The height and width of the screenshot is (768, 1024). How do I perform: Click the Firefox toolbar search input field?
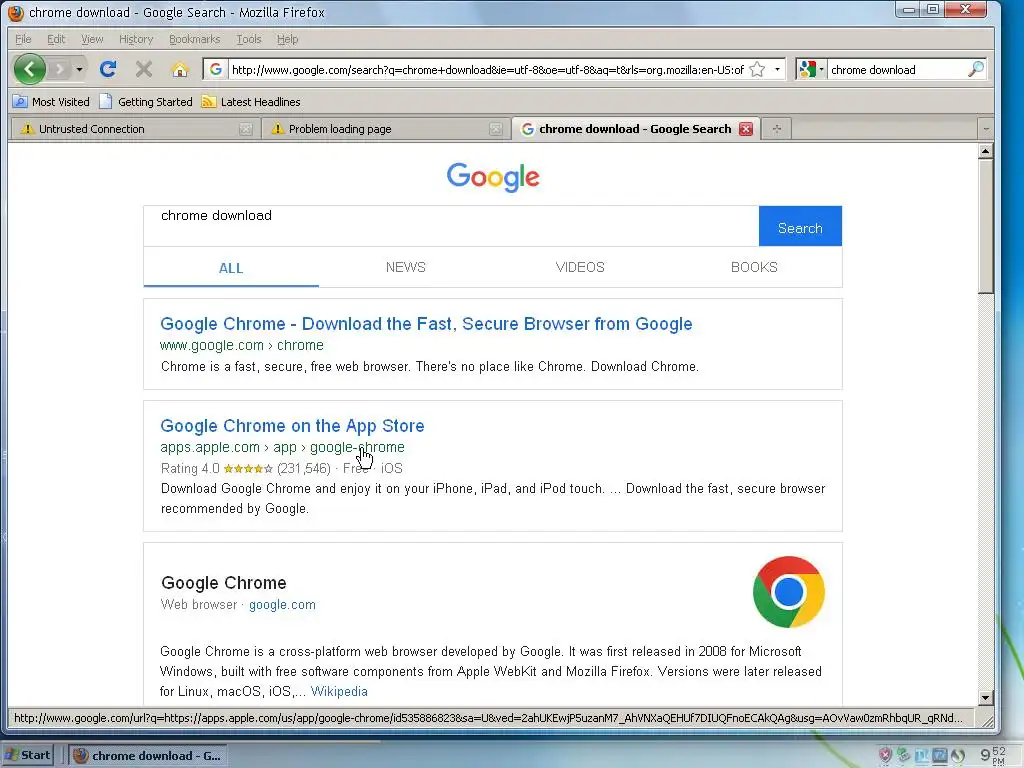897,70
